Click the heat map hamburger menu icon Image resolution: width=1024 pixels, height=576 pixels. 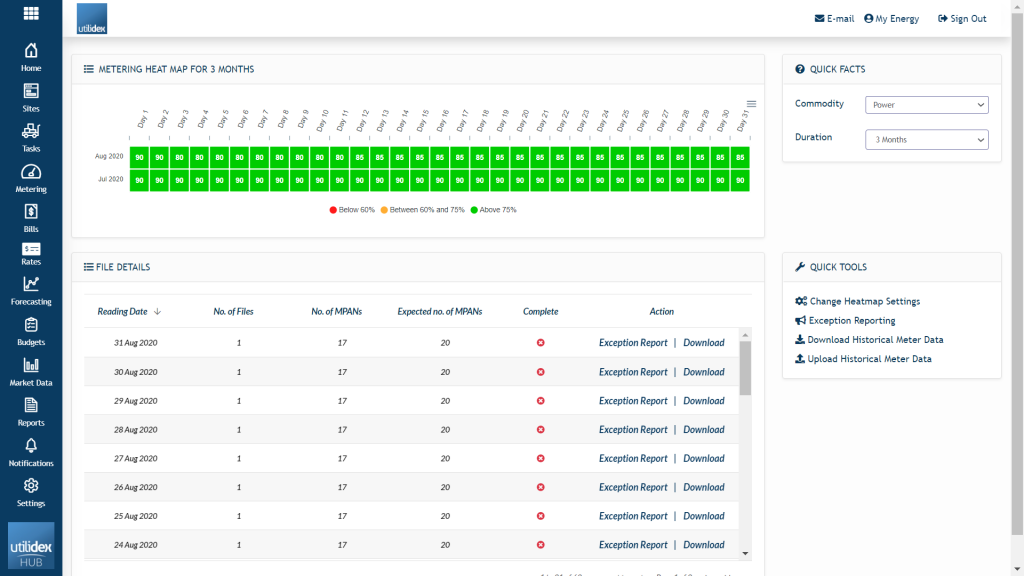[751, 104]
